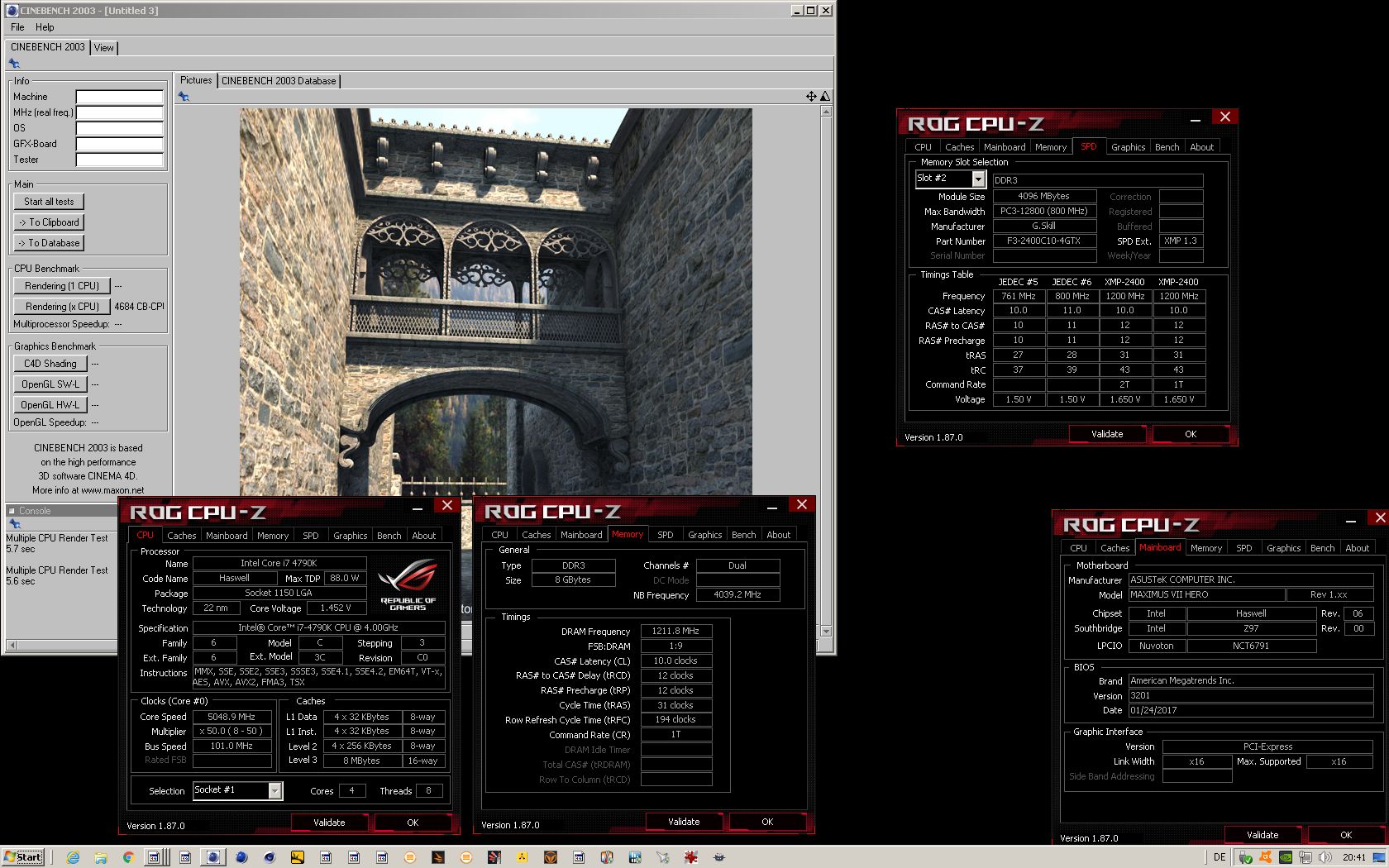
Task: Click the '5048.9 MHz' core speed value
Action: [x=231, y=717]
